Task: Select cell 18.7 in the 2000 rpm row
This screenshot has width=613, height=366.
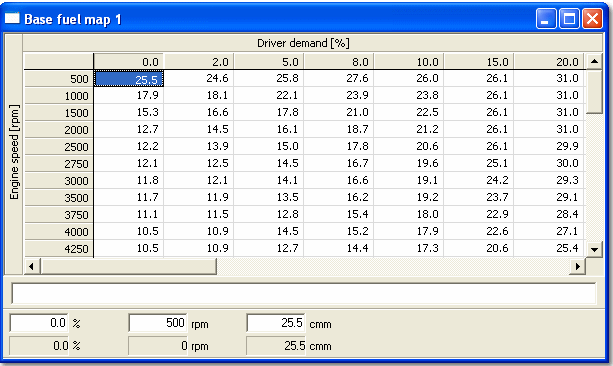Action: click(339, 129)
